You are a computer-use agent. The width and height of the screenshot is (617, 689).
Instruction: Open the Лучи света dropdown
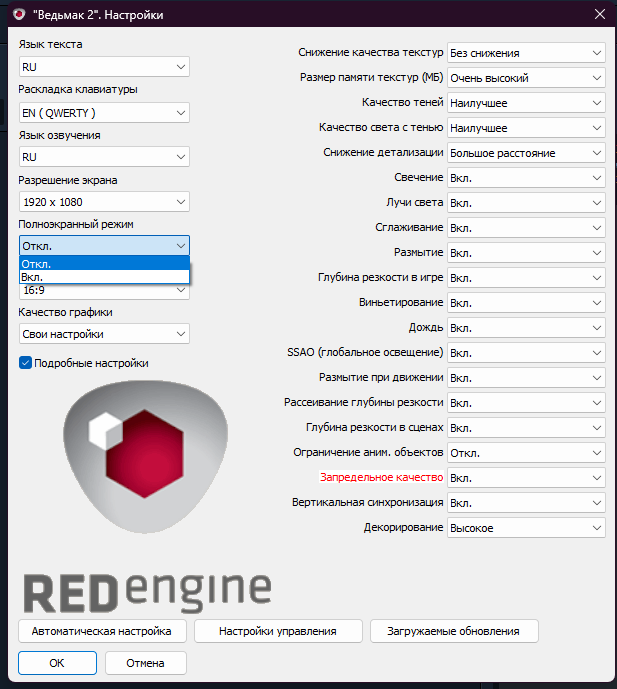526,203
